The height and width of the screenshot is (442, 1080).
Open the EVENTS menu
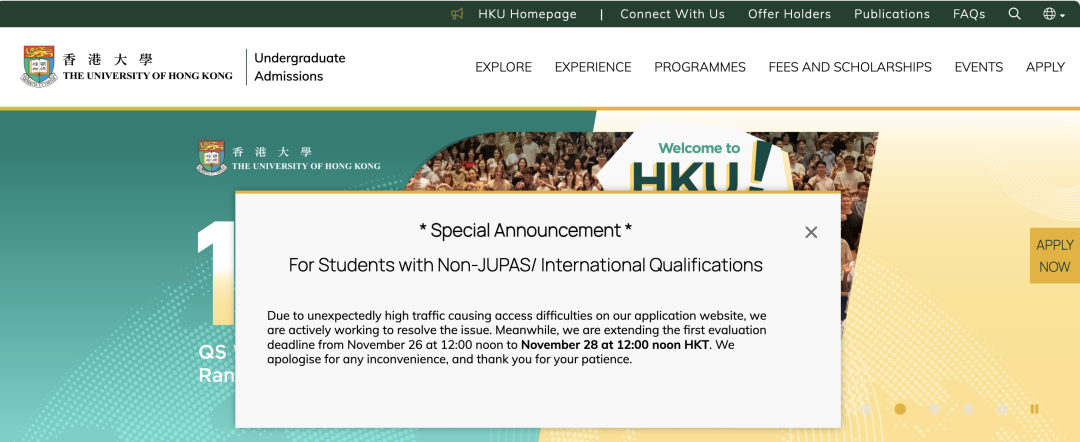tap(979, 67)
